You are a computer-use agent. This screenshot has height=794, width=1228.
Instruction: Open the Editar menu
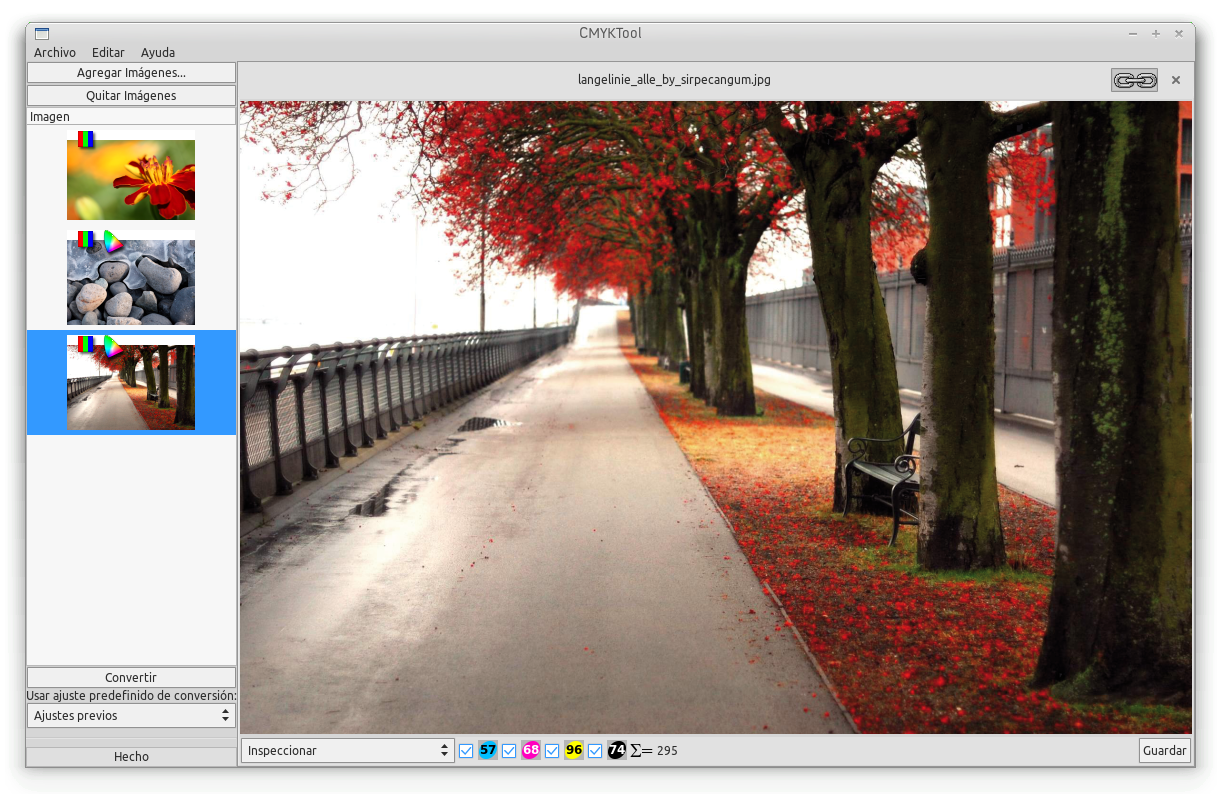(108, 52)
